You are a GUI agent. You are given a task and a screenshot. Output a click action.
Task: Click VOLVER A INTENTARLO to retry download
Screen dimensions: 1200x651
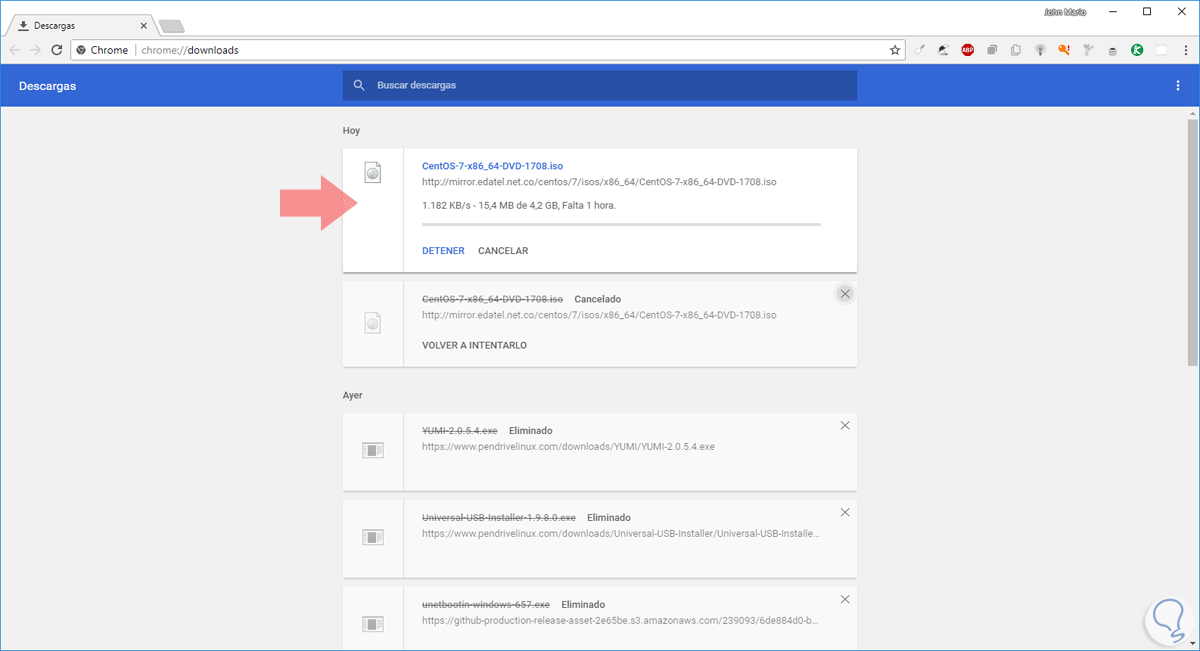[474, 345]
